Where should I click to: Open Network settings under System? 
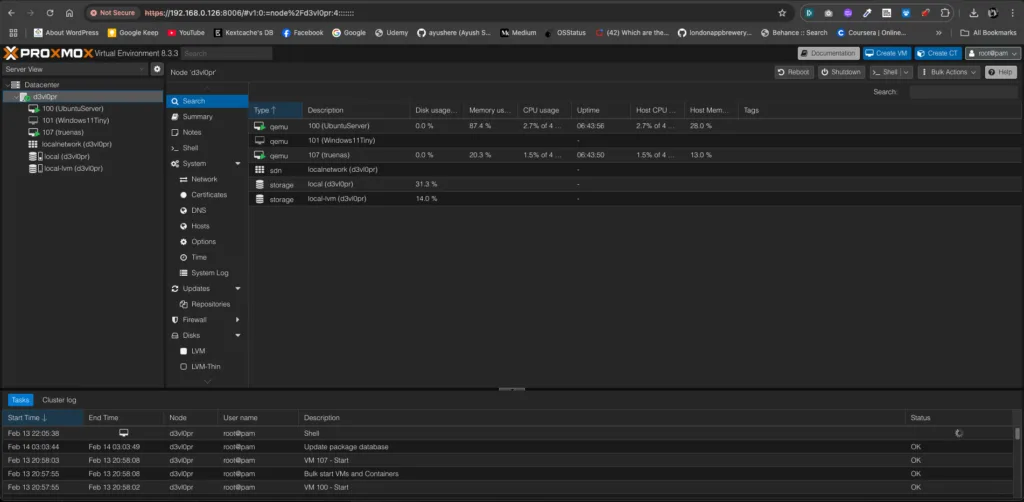pyautogui.click(x=206, y=180)
